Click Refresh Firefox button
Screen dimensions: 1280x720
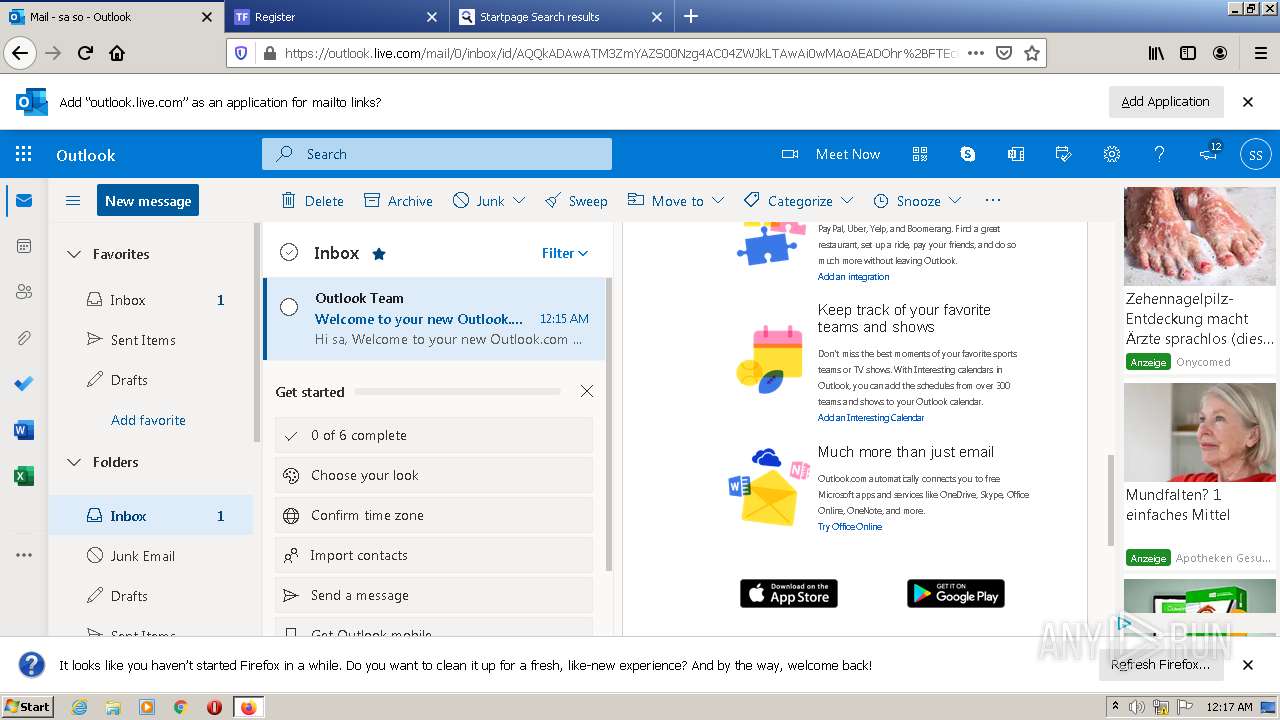point(1160,665)
